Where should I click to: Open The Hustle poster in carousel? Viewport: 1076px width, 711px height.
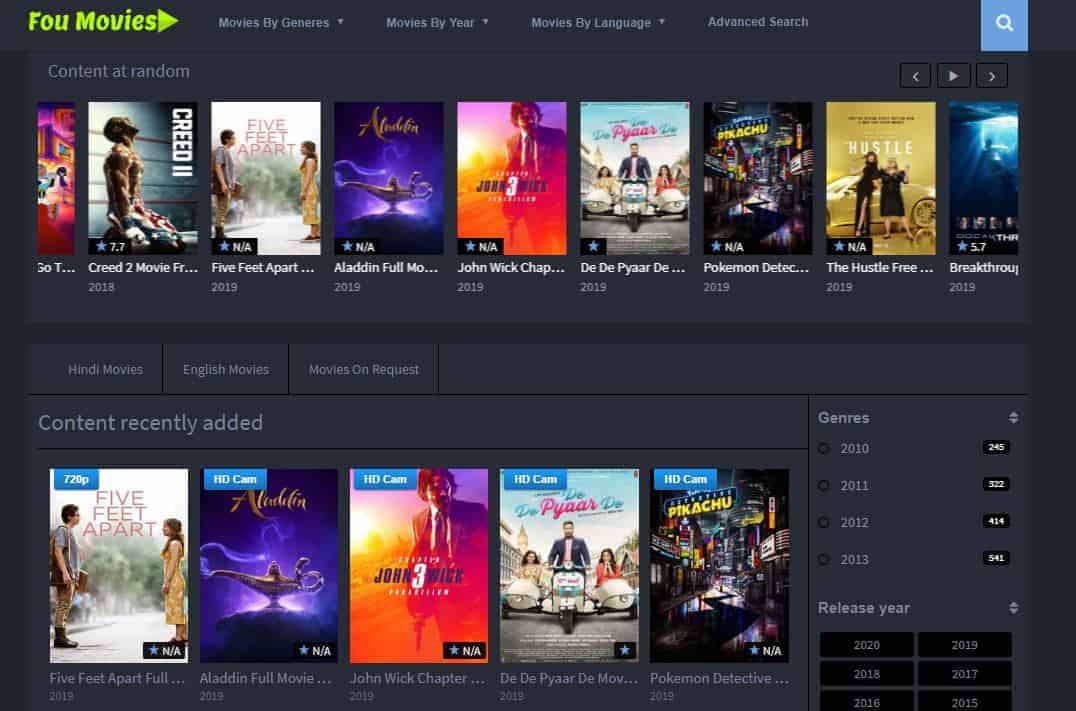tap(880, 178)
